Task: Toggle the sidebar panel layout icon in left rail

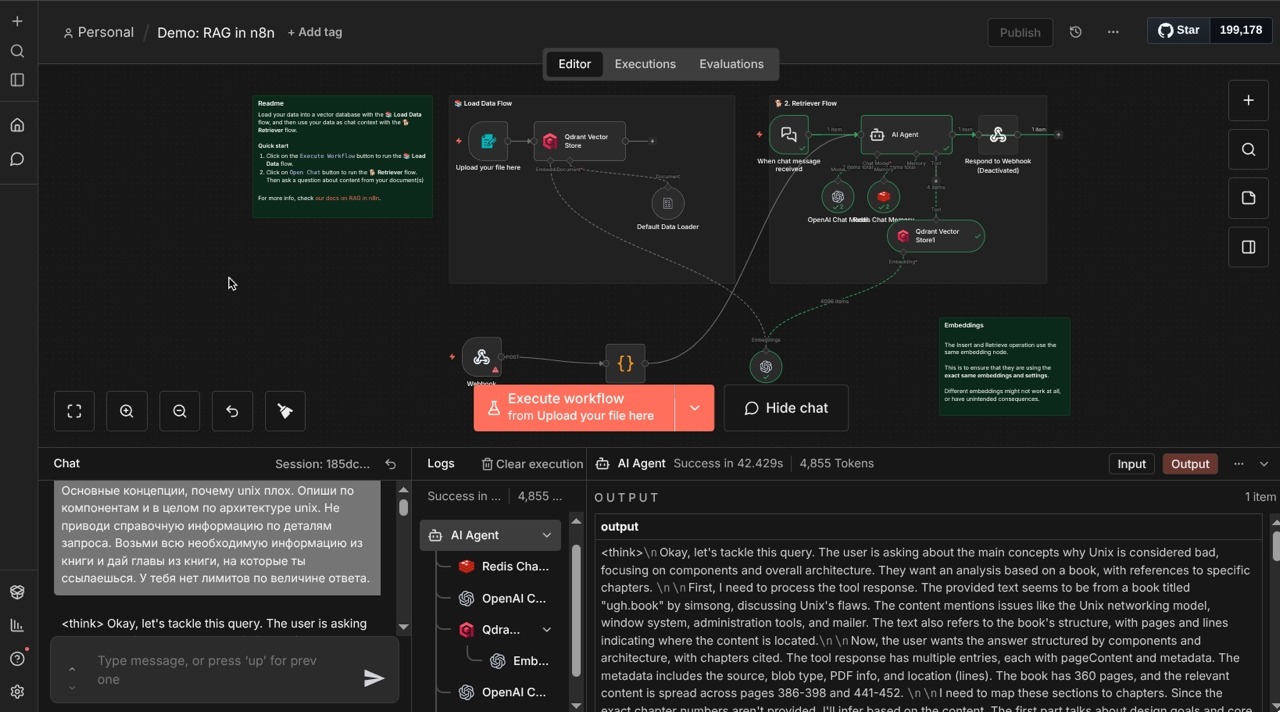Action: click(x=17, y=80)
